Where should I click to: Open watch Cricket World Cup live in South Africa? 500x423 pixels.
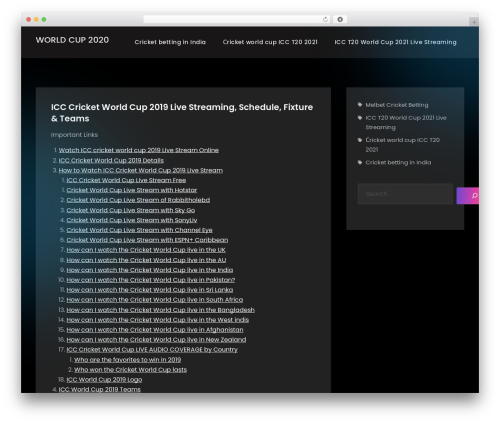[x=155, y=300]
